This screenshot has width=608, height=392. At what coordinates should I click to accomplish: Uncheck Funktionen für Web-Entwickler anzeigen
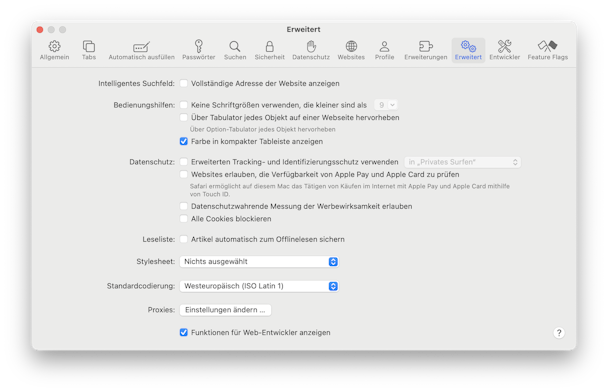[184, 332]
